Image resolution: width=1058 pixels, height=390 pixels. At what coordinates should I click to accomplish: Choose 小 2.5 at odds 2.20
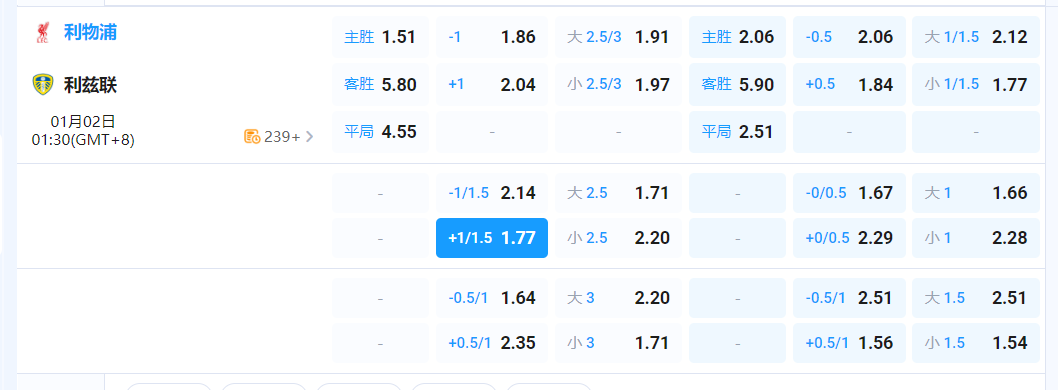click(618, 238)
